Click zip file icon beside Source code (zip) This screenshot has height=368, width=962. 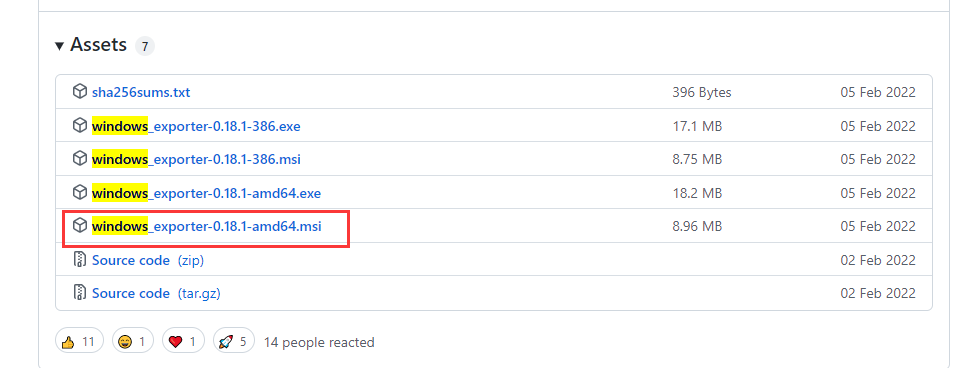point(80,259)
